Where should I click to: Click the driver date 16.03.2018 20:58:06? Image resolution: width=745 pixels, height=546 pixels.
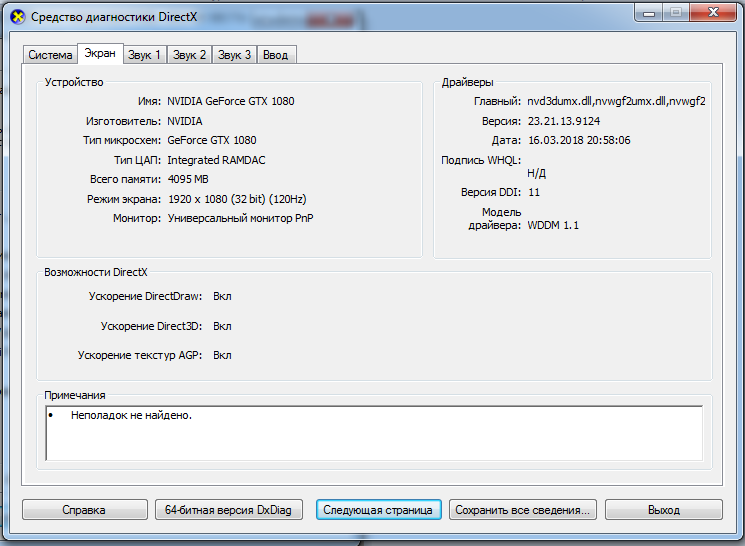[579, 140]
